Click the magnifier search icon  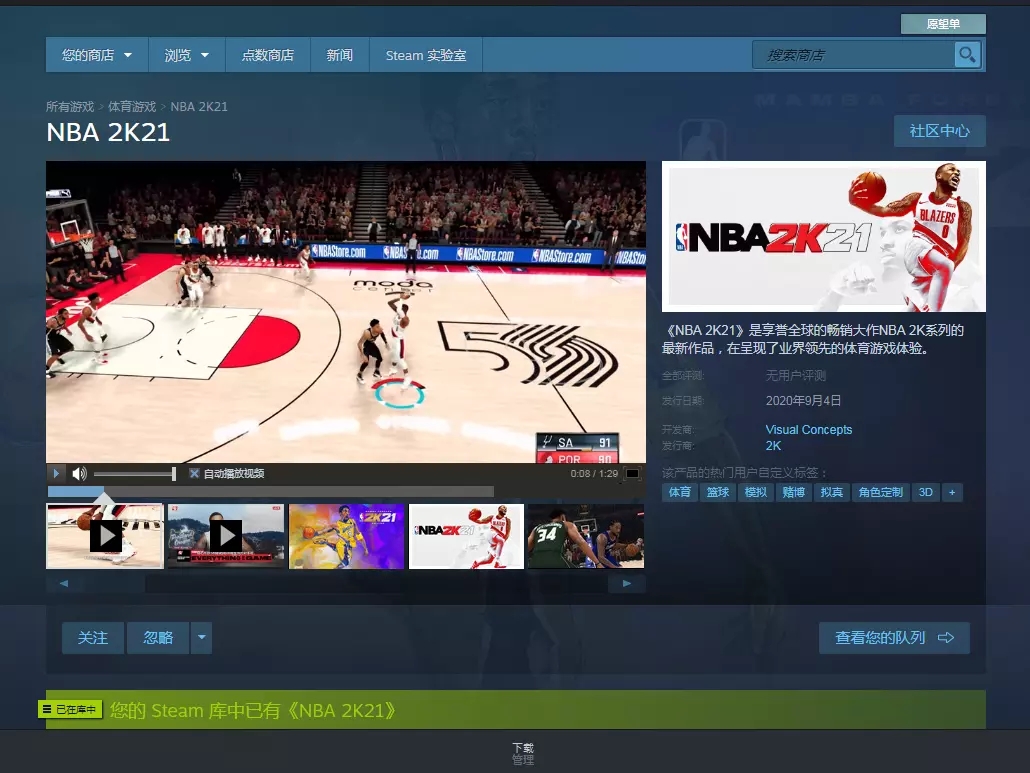[x=966, y=54]
